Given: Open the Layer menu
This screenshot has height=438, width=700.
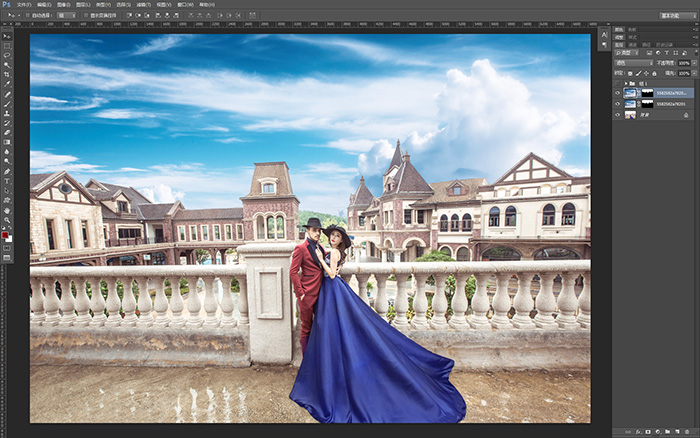Looking at the screenshot, I should click(83, 4).
